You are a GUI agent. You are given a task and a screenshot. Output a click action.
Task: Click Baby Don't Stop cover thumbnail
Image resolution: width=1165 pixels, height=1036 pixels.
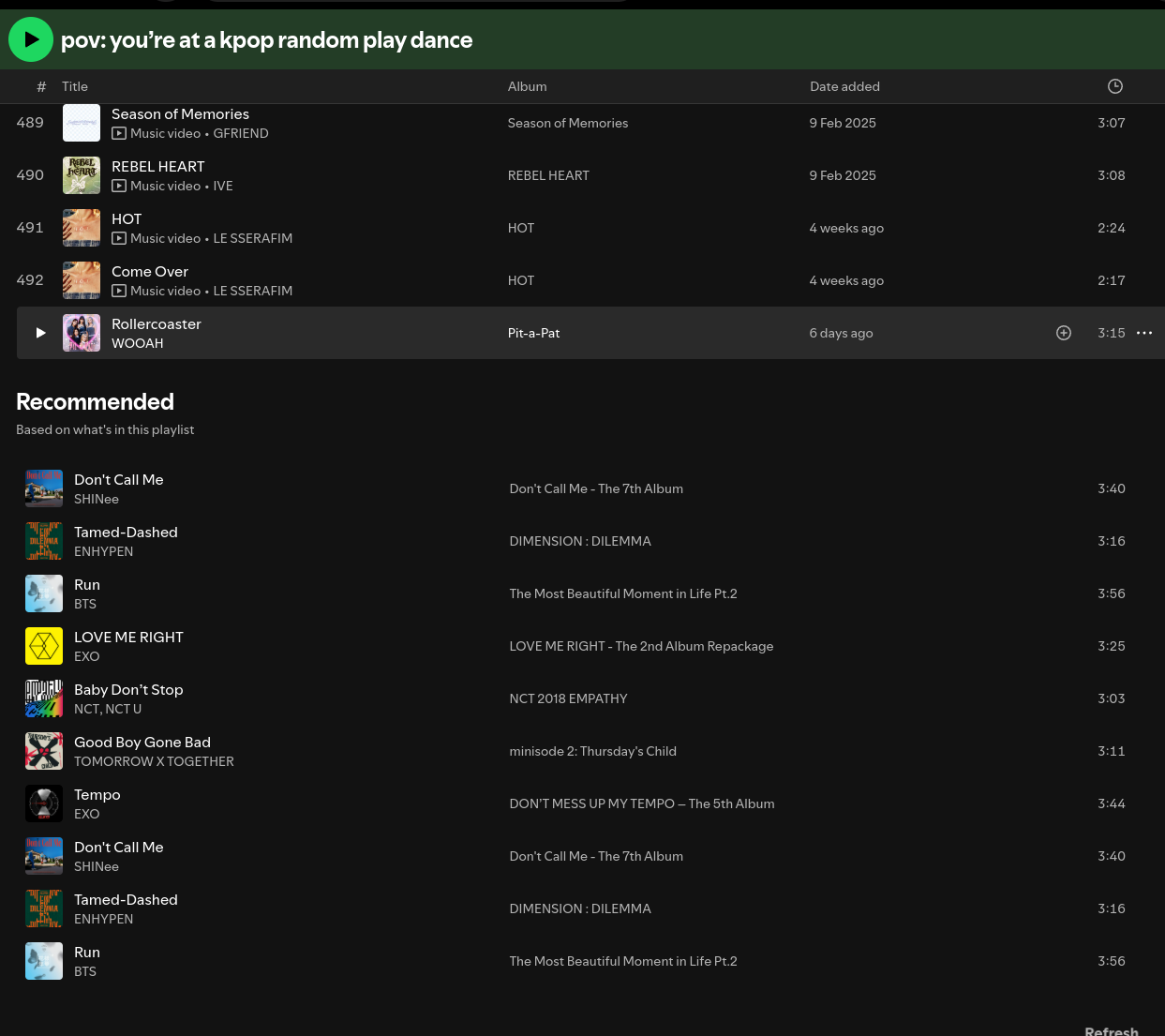44,698
